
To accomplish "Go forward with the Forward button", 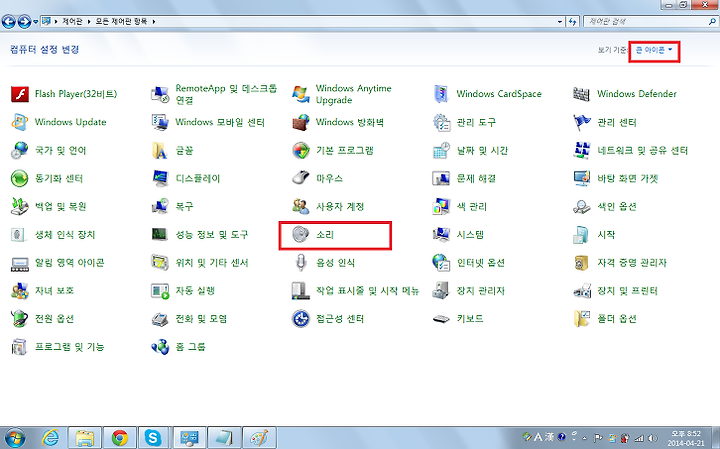I will click(x=24, y=21).
